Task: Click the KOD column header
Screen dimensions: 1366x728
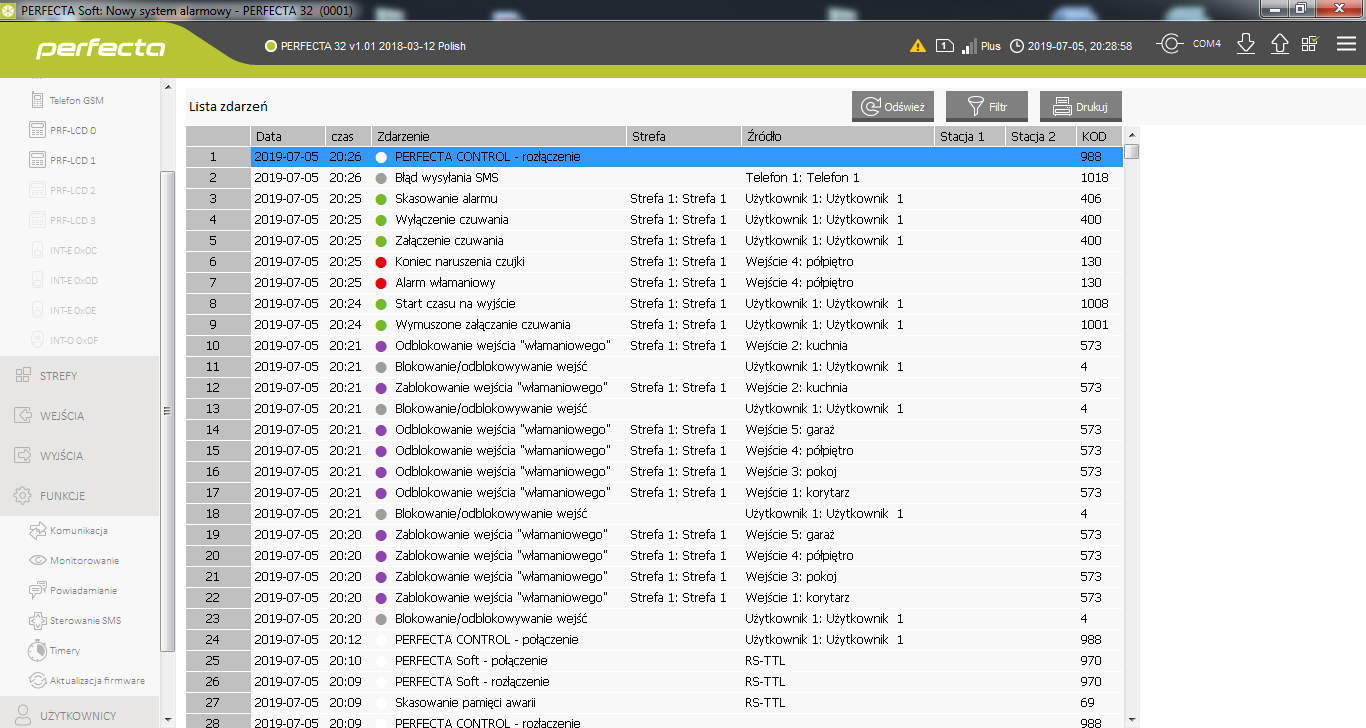Action: tap(1100, 136)
